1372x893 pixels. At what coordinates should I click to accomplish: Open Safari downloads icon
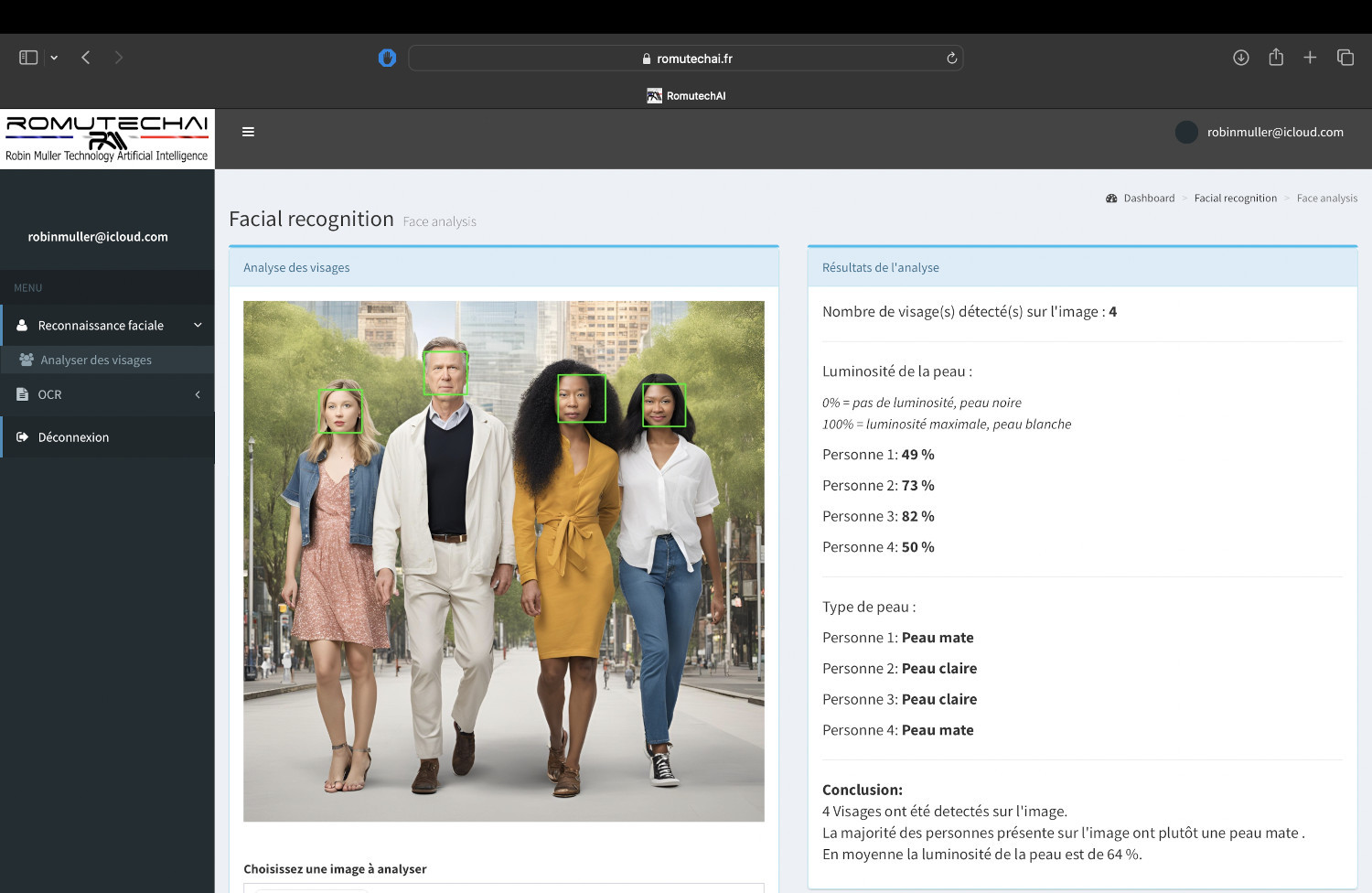1240,58
